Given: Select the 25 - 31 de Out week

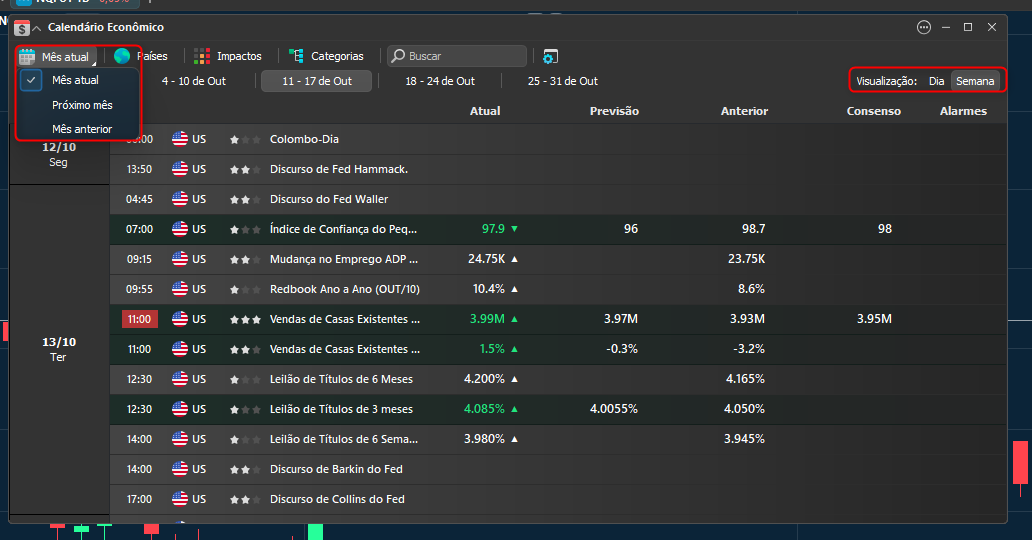Looking at the screenshot, I should [x=563, y=81].
